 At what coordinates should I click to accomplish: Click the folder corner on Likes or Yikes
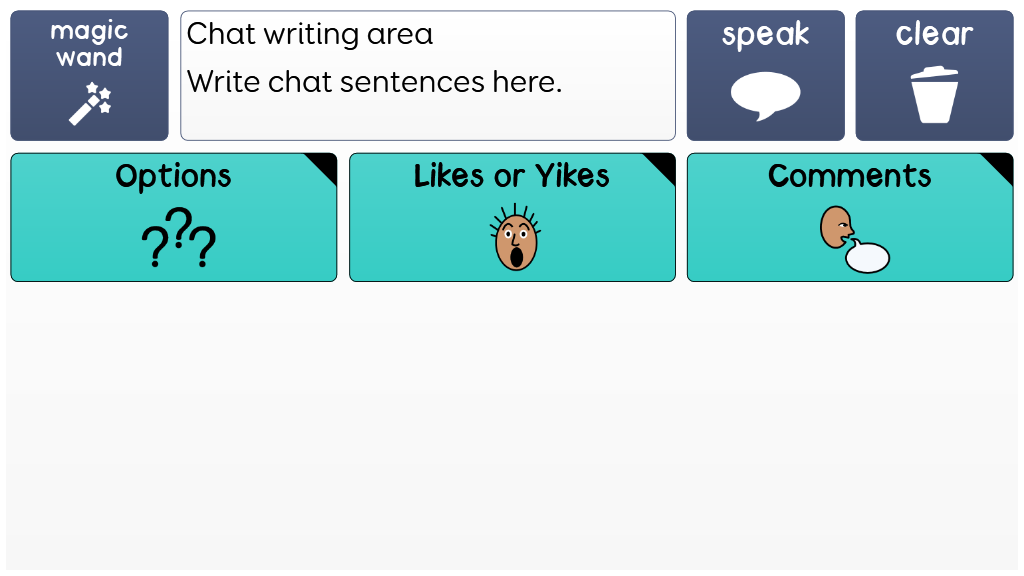coord(663,164)
